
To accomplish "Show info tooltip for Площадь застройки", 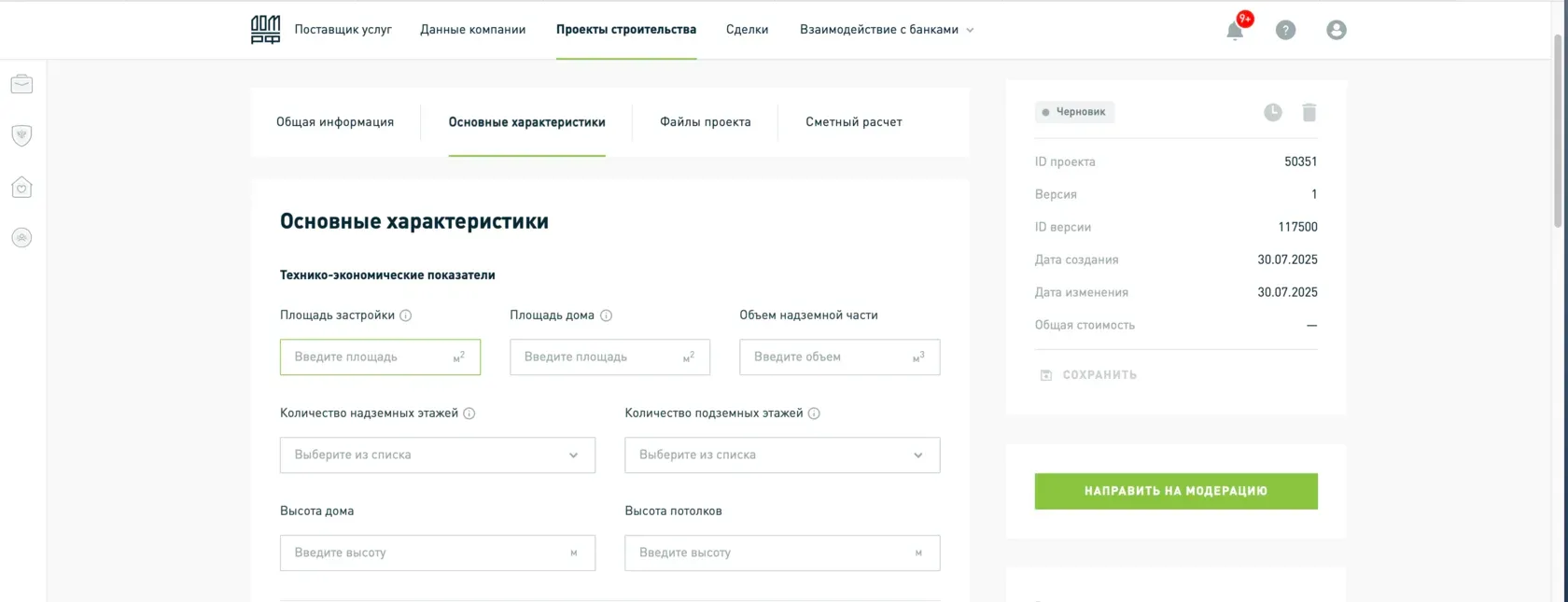I will [406, 315].
